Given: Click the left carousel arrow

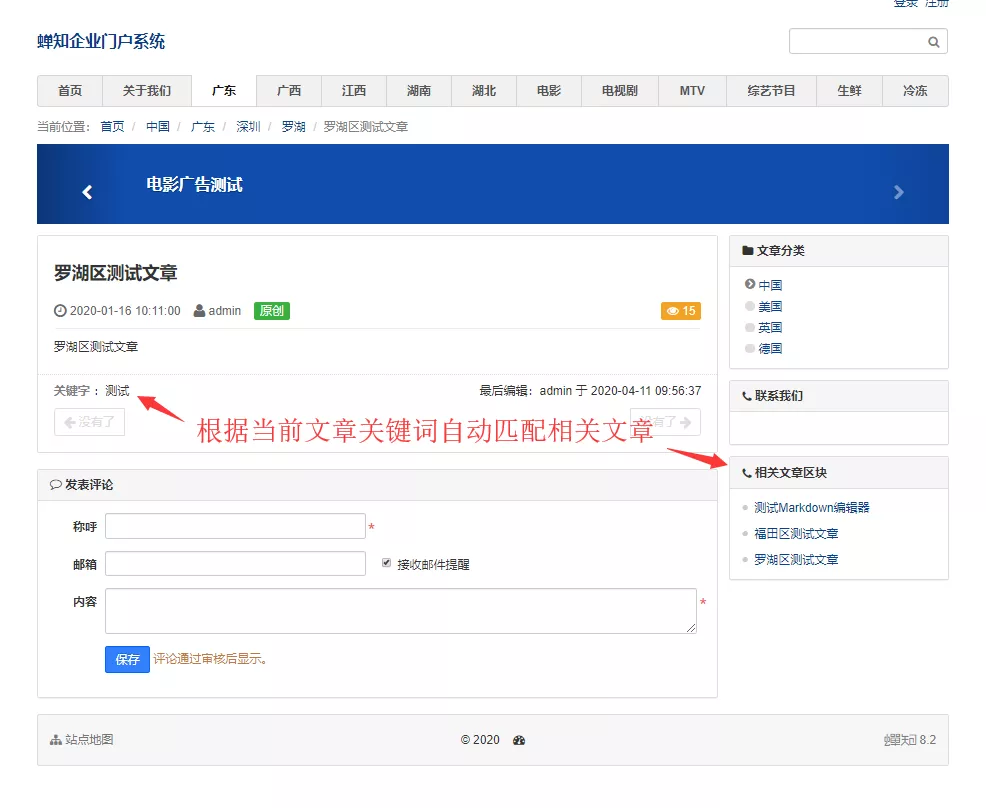Looking at the screenshot, I should pos(87,192).
